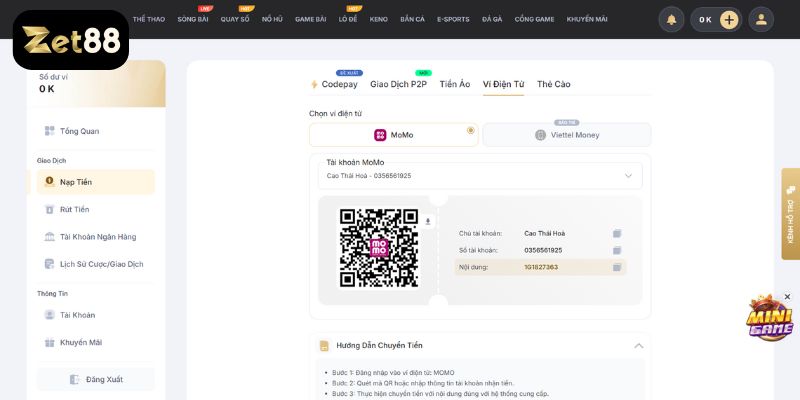800x400 pixels.
Task: Click the Lịch Sử Cược/Giao Dịch icon
Action: click(49, 264)
